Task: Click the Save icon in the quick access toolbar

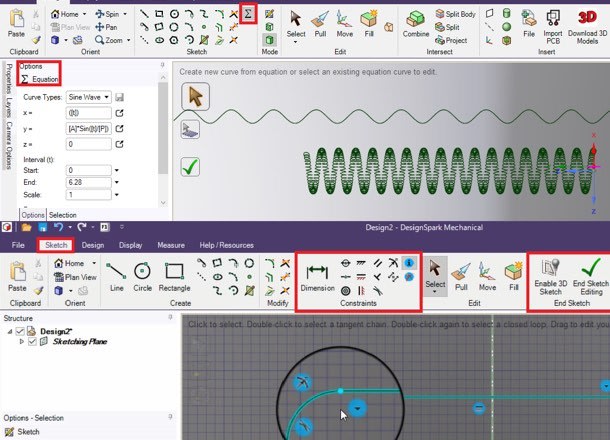Action: (x=42, y=227)
